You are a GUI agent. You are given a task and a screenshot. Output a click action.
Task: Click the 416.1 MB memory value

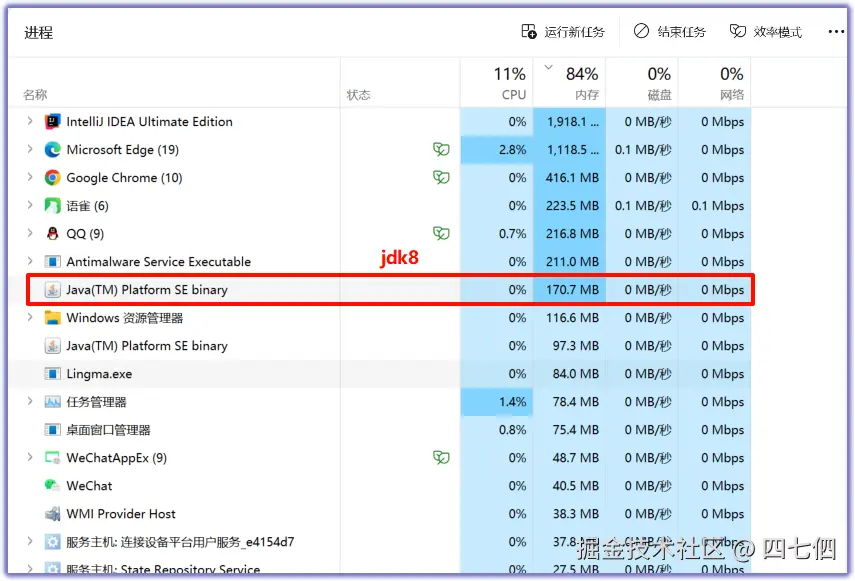click(572, 178)
